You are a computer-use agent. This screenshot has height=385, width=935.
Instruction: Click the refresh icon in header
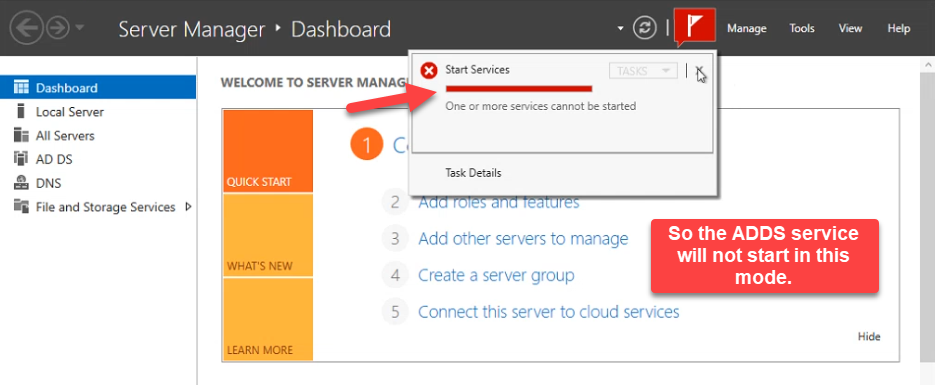(x=644, y=28)
